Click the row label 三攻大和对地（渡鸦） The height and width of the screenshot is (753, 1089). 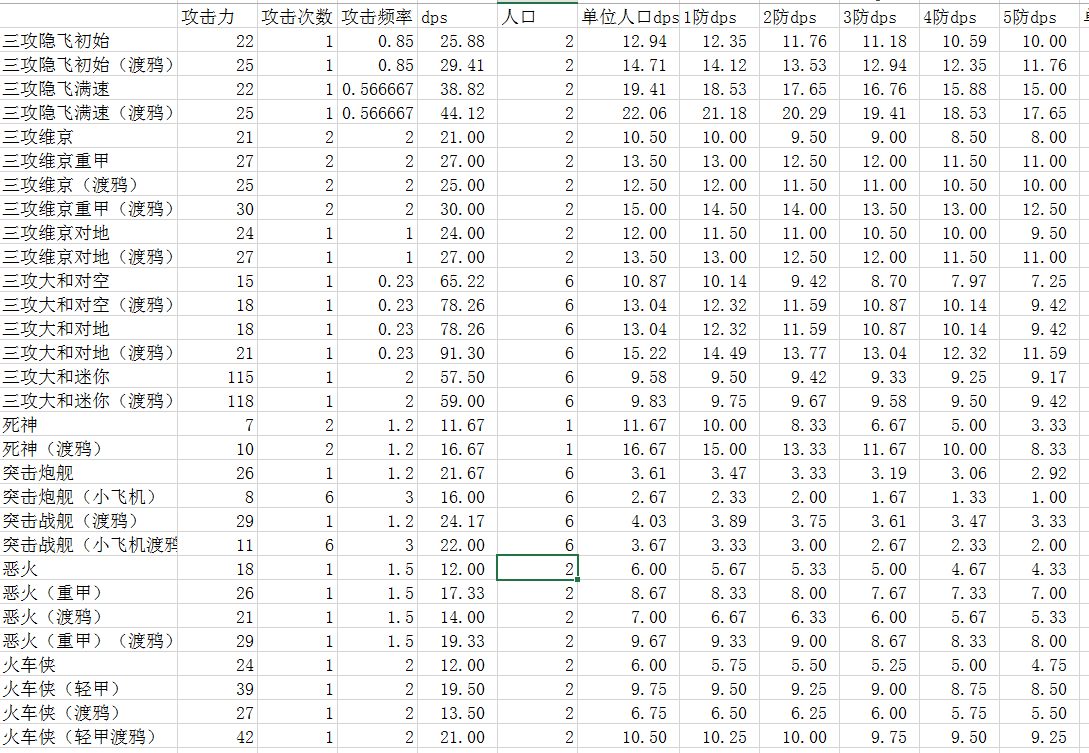[88, 353]
